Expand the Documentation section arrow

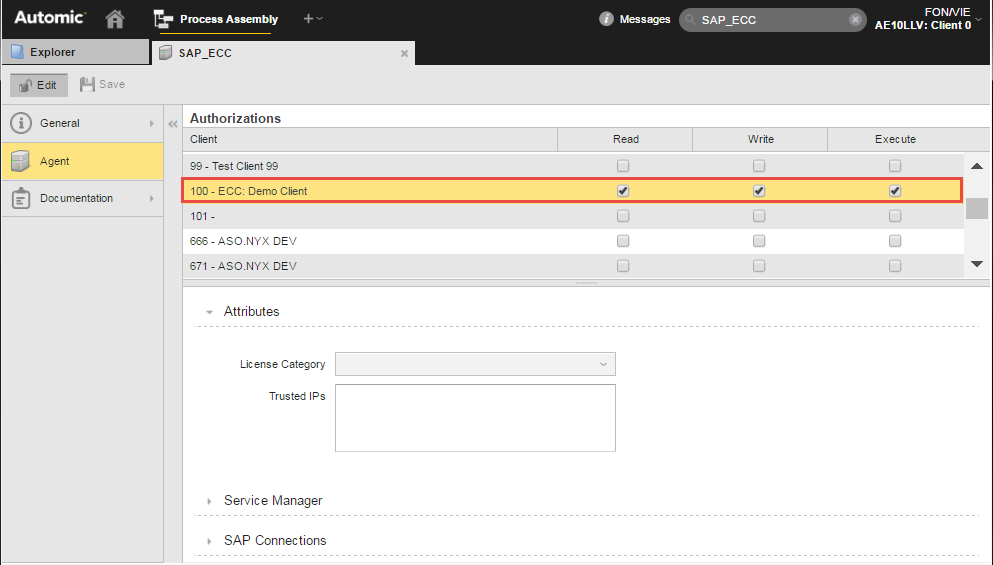click(151, 198)
